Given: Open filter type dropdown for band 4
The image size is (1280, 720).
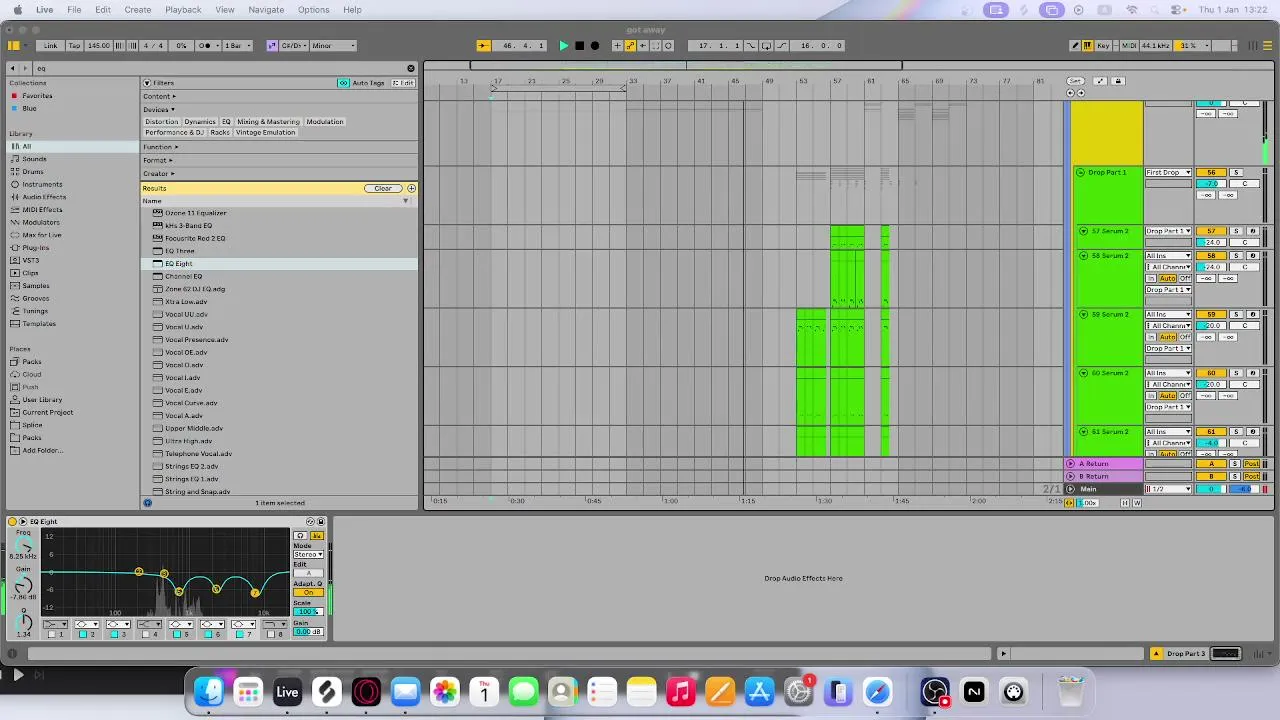Looking at the screenshot, I should tap(149, 624).
